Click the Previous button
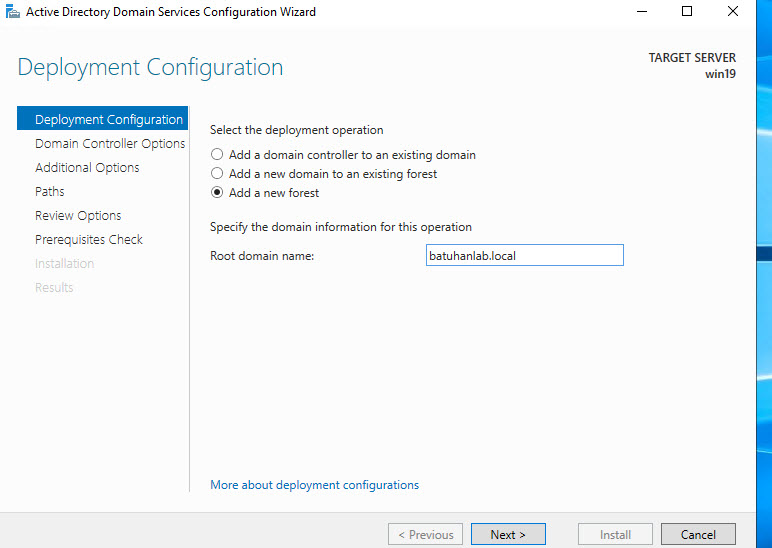The image size is (772, 548). [x=425, y=535]
